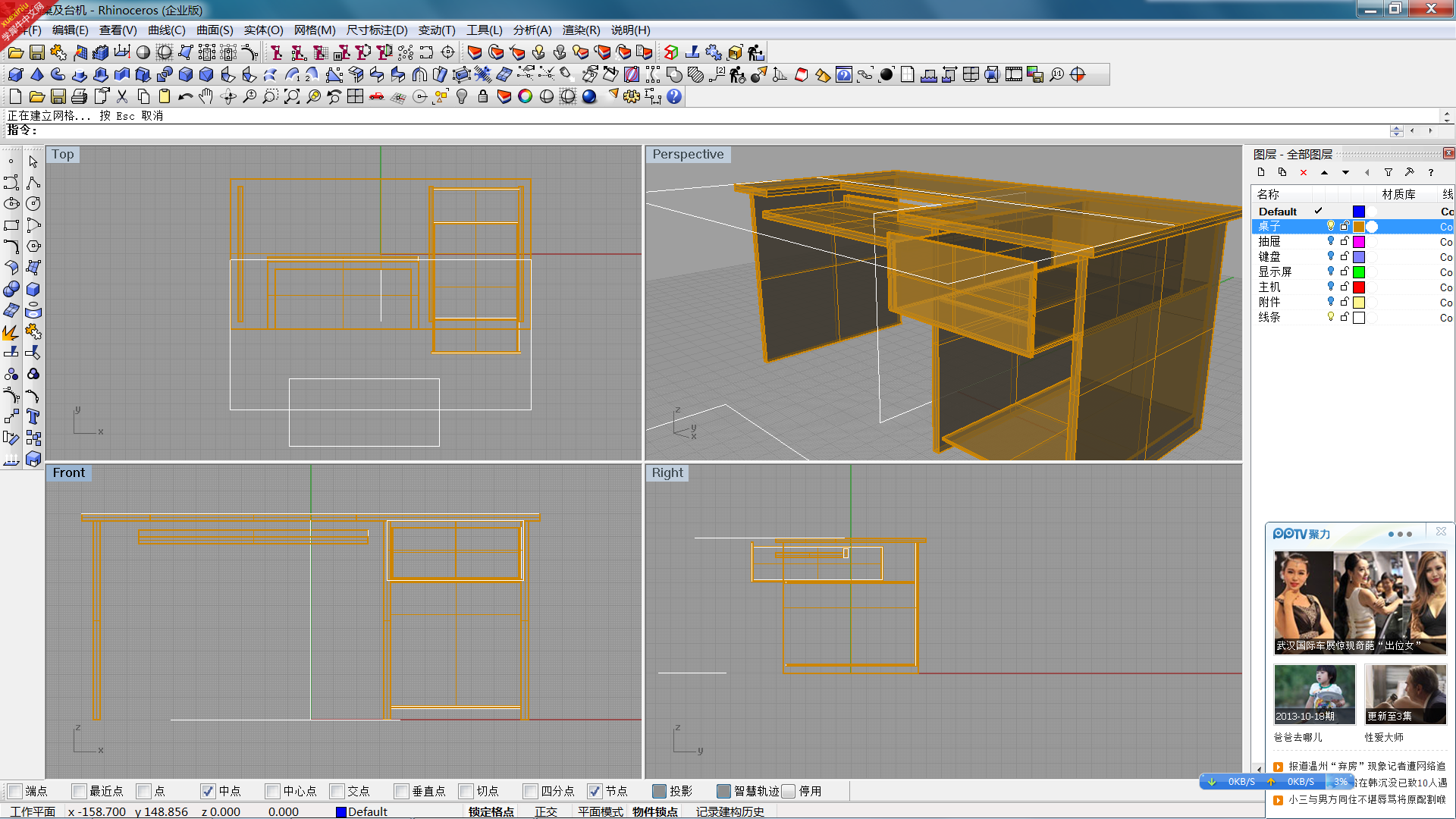Open the color wheel icon
Screen dimensions: 1456x819
click(x=526, y=96)
